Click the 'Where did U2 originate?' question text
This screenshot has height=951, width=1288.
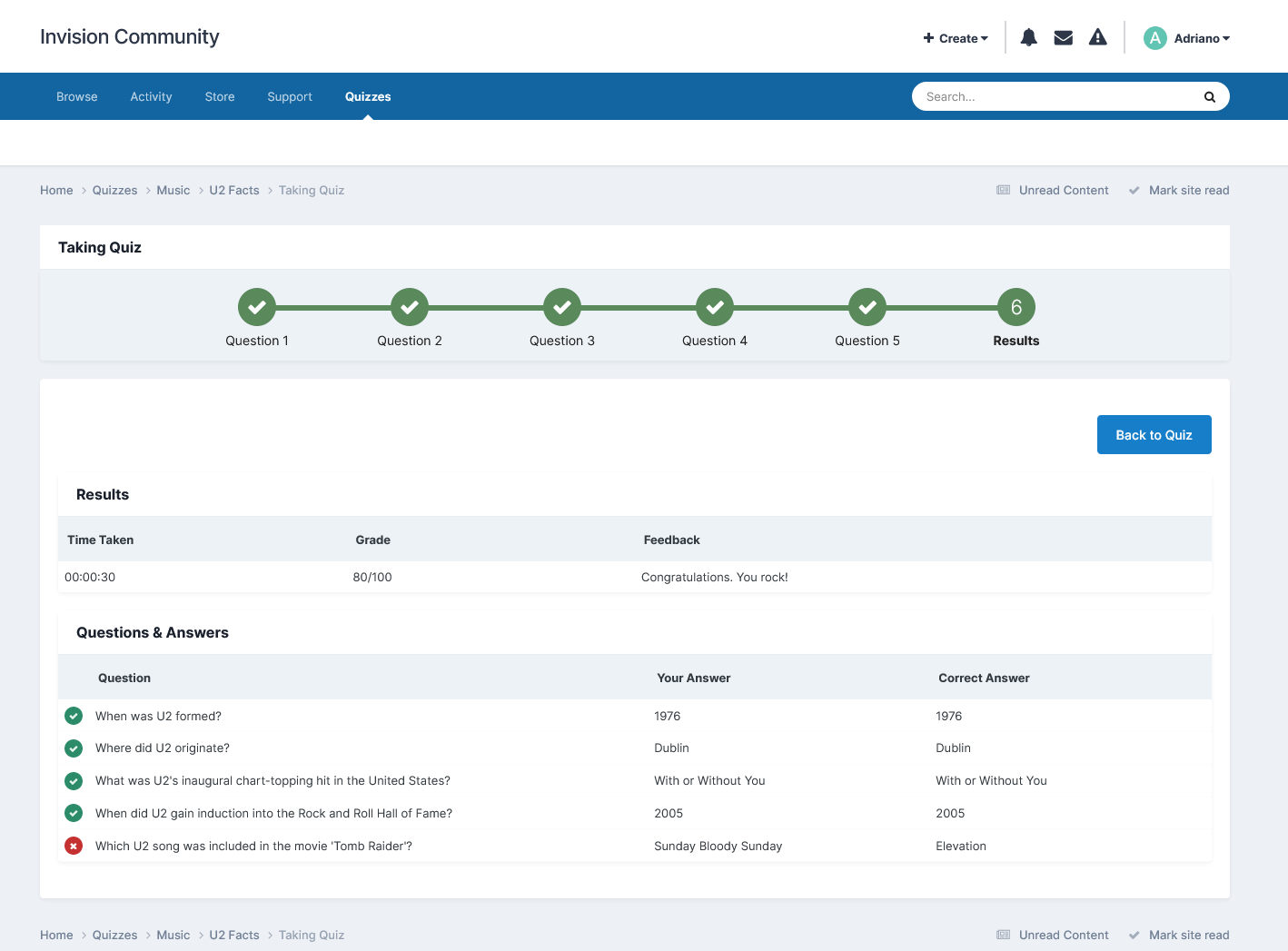coord(163,748)
